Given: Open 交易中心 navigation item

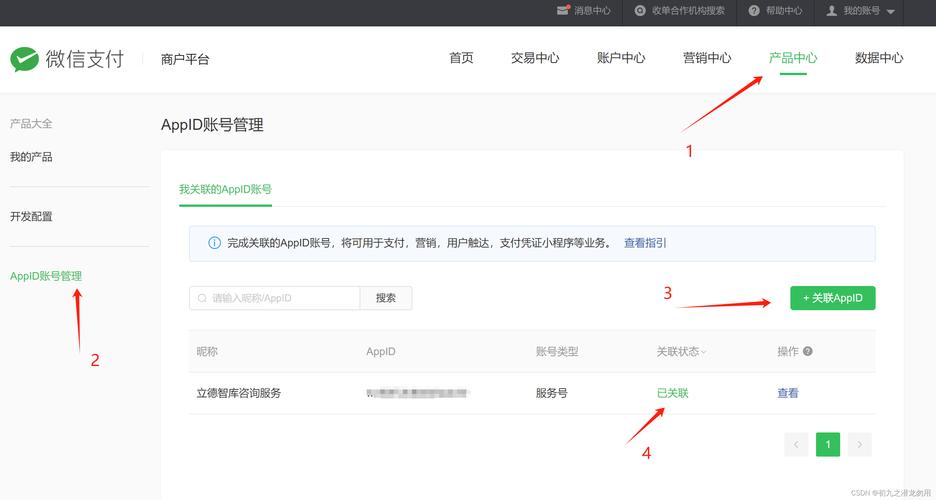Looking at the screenshot, I should click(535, 58).
